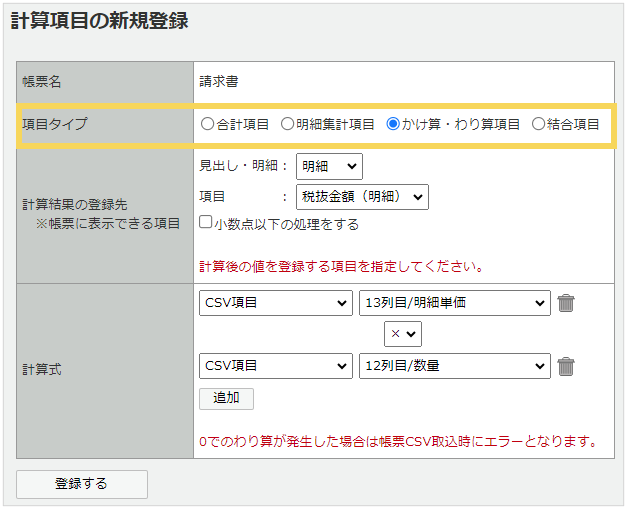Select the 結合項目 radio button
The height and width of the screenshot is (509, 627).
pyautogui.click(x=538, y=124)
